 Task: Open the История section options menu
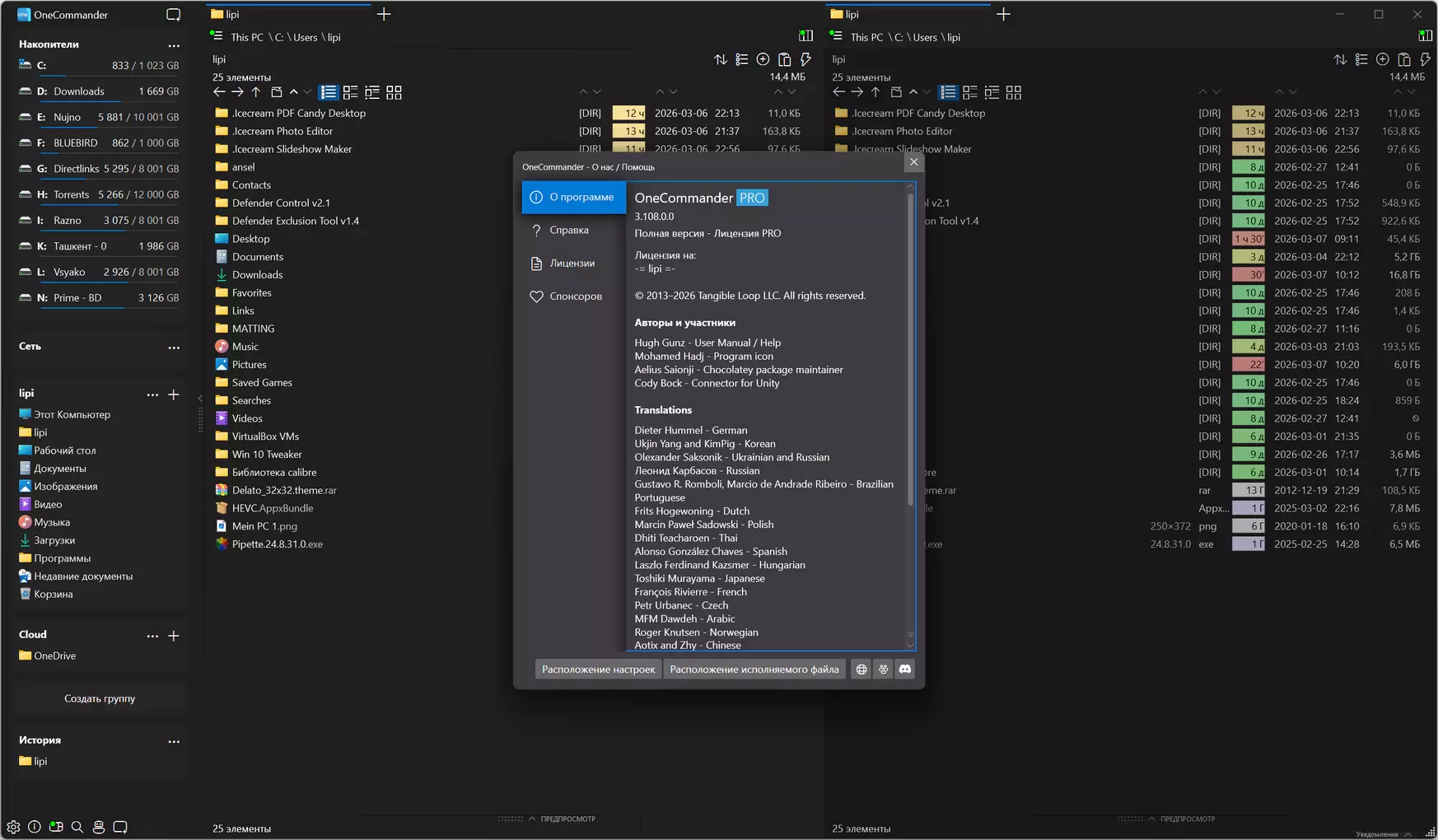[174, 741]
